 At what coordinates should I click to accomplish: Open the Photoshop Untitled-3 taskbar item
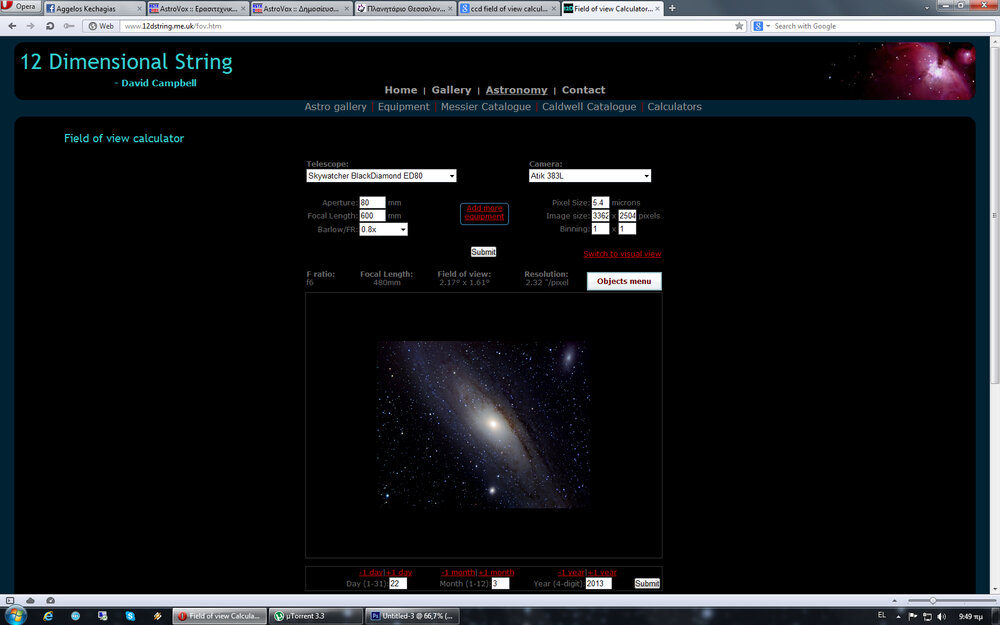coord(412,616)
